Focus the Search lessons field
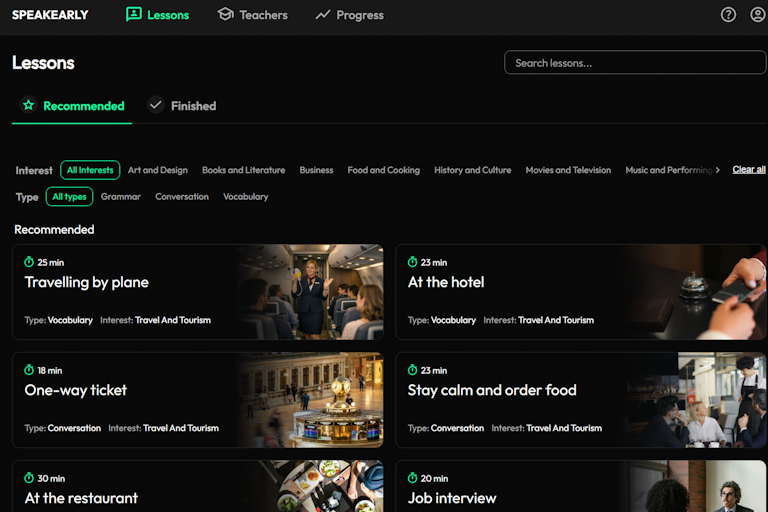 click(x=635, y=63)
